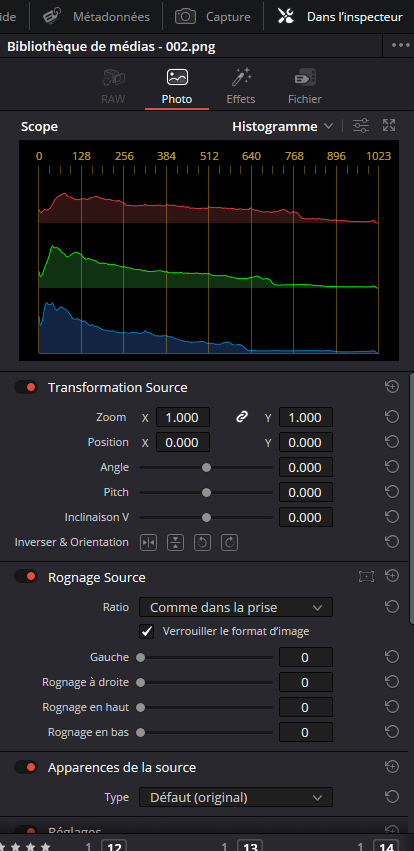414x851 pixels.
Task: Open the scope settings sliders icon
Action: (361, 126)
